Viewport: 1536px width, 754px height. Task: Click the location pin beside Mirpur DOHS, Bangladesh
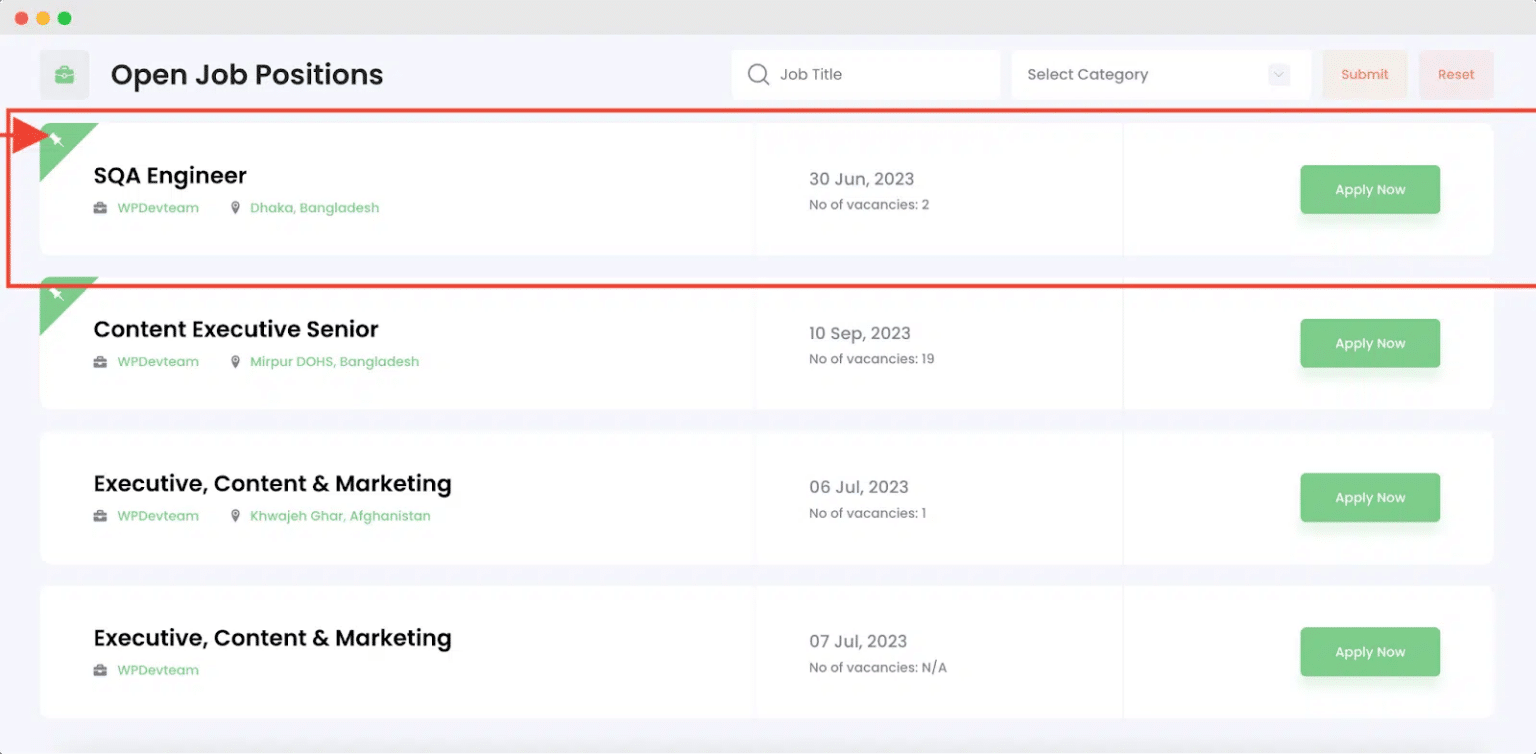point(235,361)
